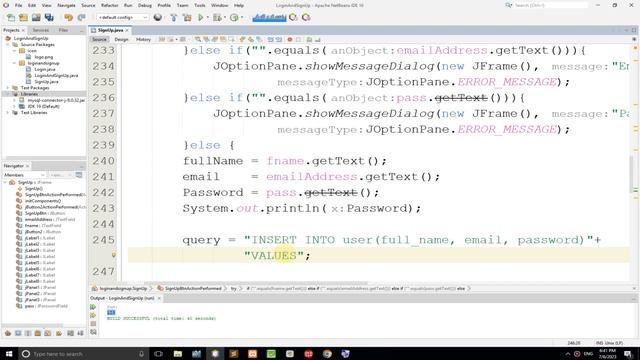This screenshot has height=360, width=640.
Task: Click the New Project toolbar icon
Action: click(23, 18)
